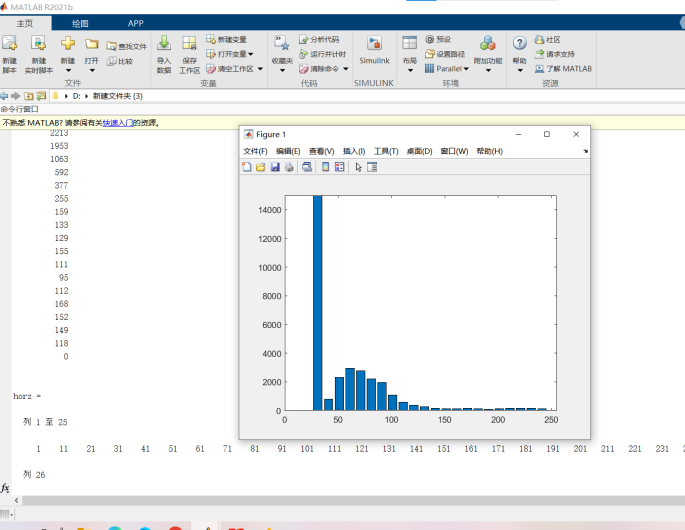Screen dimensions: 685x530
Task: Click 请求支持 (Request Support) button
Action: click(554, 54)
